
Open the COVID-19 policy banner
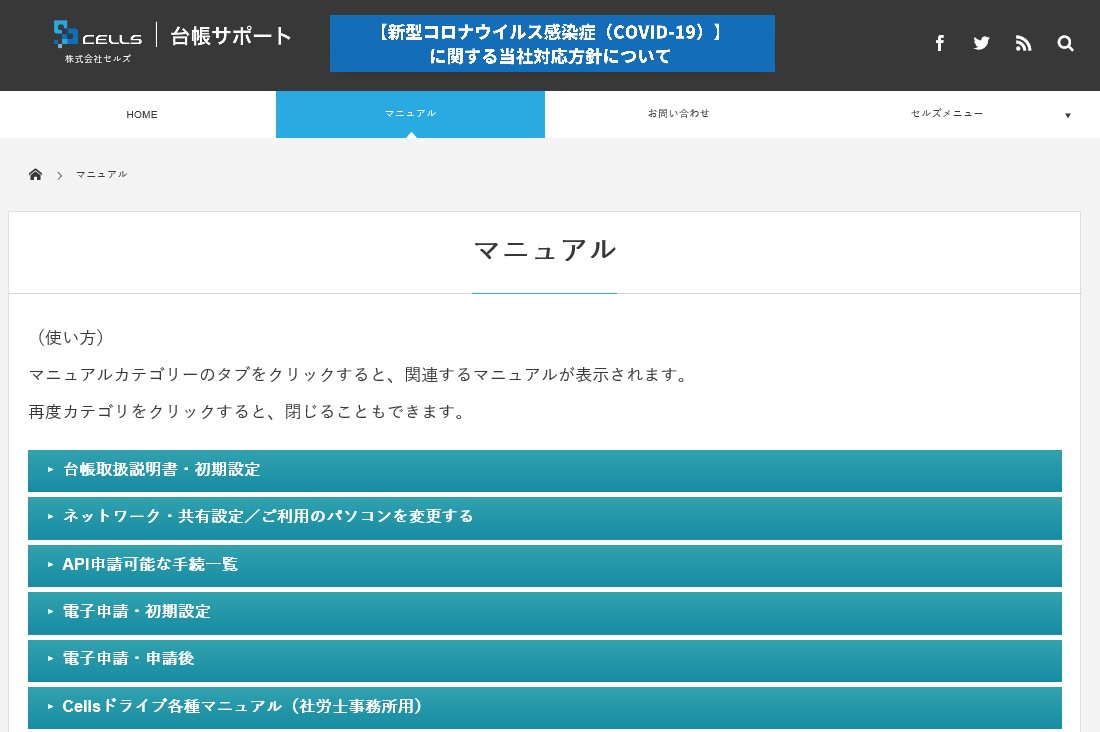click(x=552, y=44)
